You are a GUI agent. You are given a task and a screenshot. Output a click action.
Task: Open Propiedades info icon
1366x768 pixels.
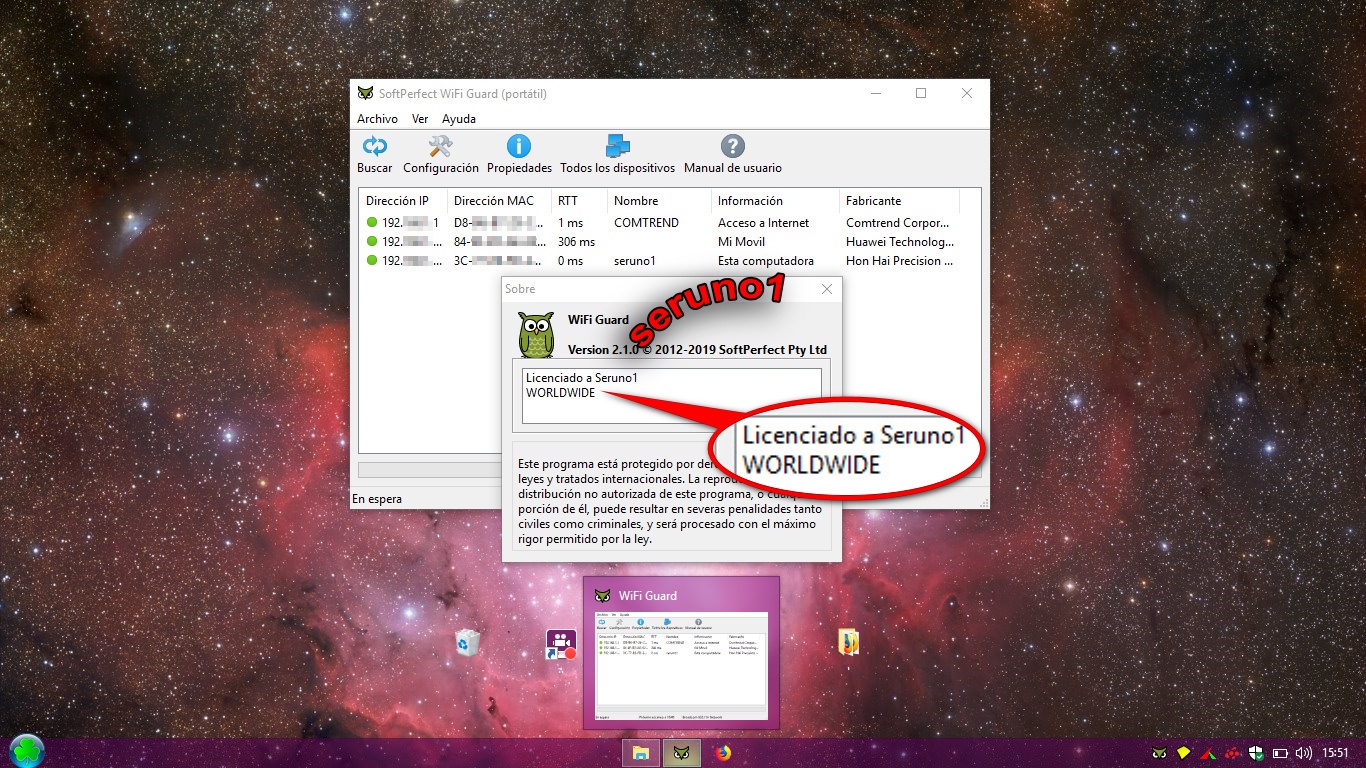coord(518,147)
